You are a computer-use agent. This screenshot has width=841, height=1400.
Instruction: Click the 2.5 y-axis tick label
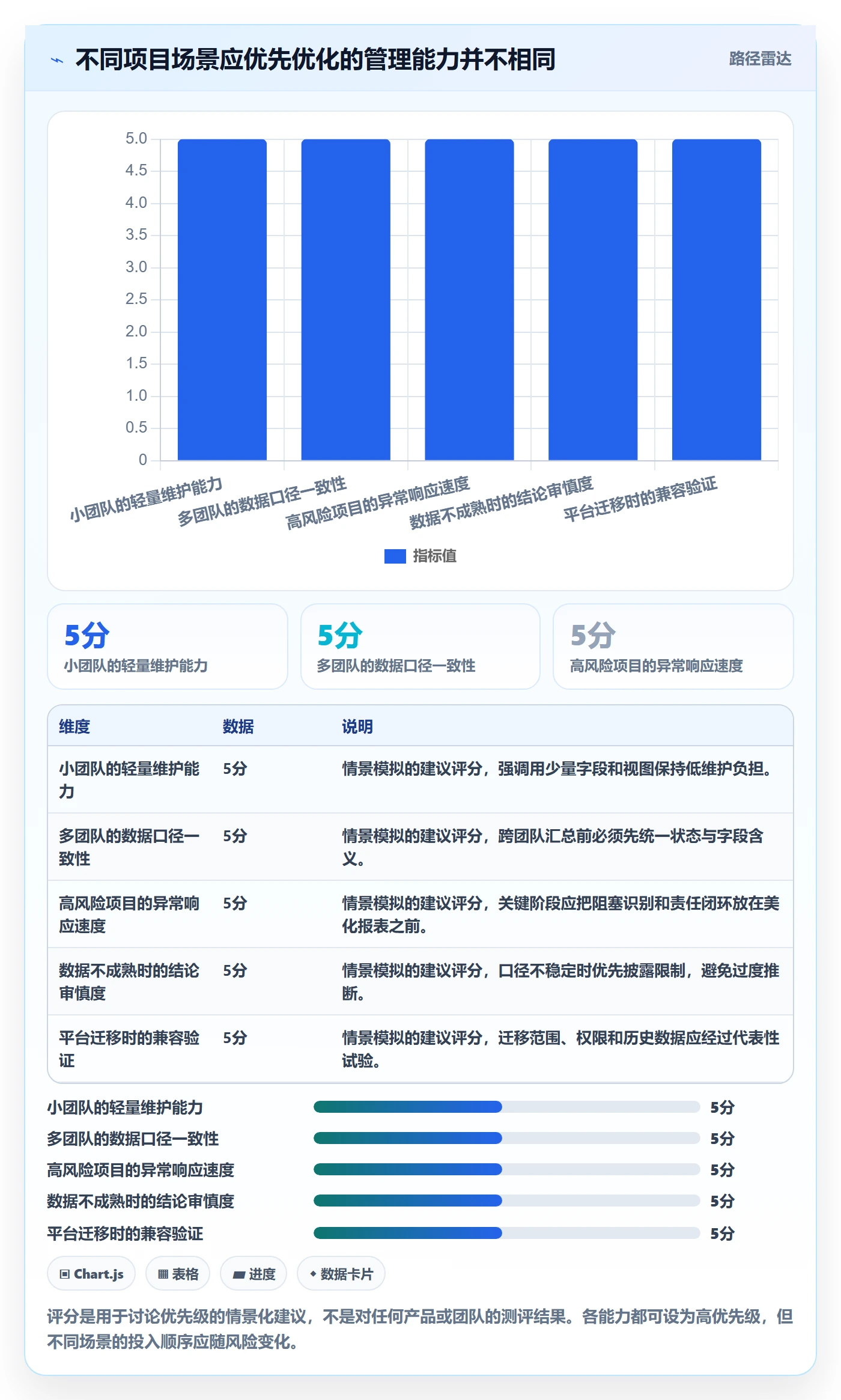tap(136, 299)
